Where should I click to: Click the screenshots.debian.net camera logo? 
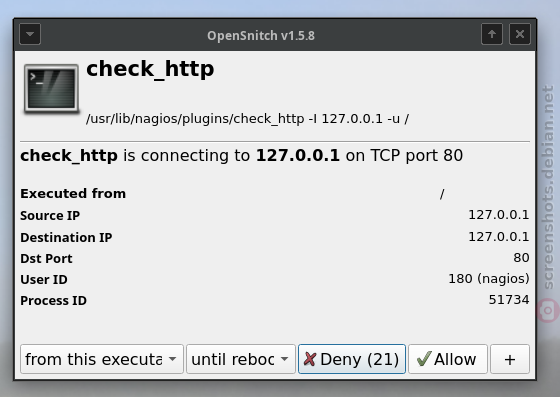coord(548,310)
